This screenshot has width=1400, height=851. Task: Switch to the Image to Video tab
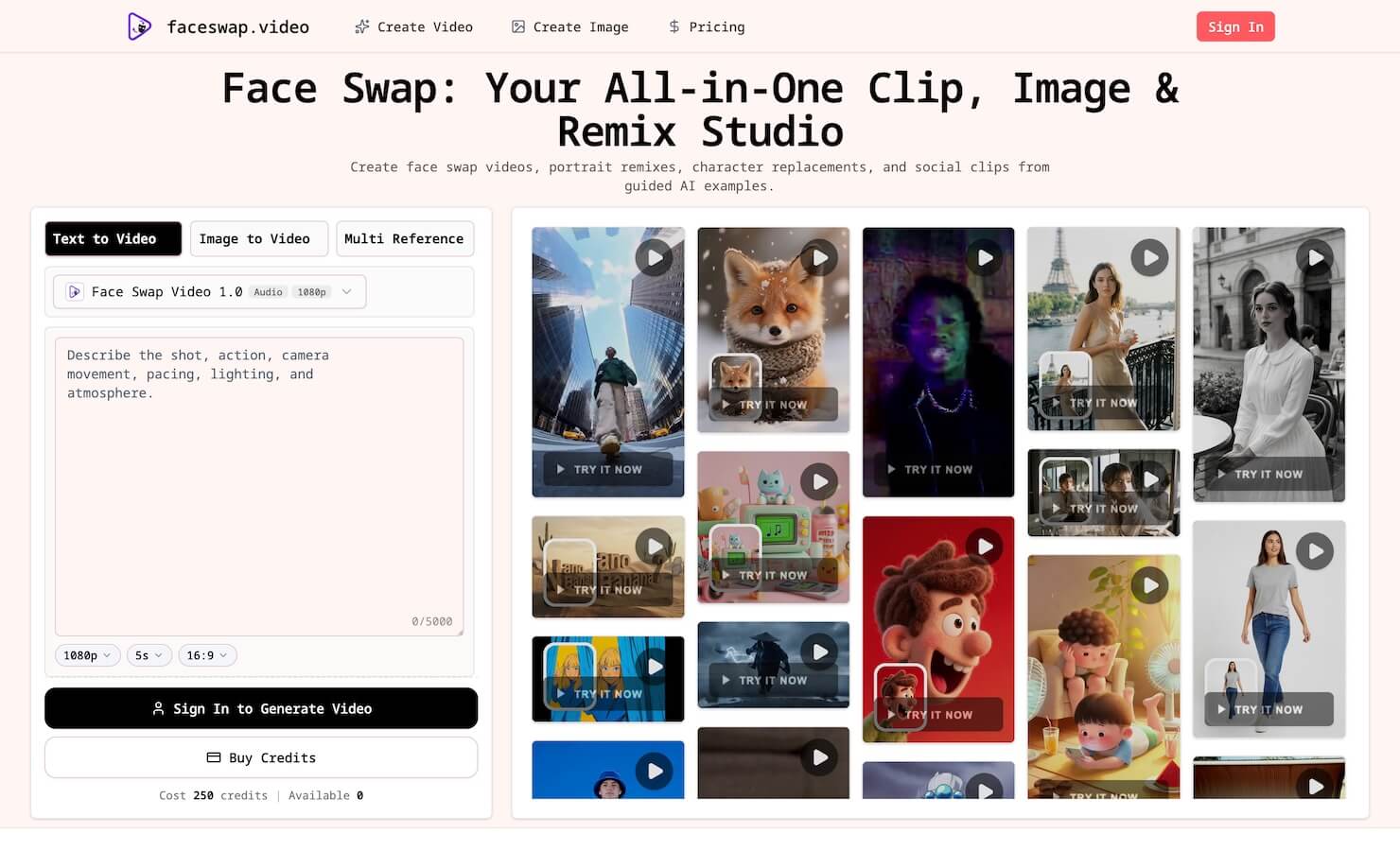(x=259, y=239)
